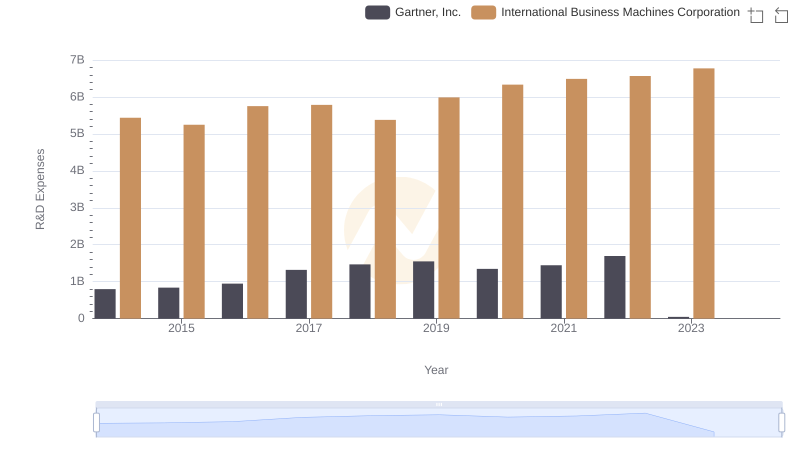Click the y-axis label 1B
The height and width of the screenshot is (461, 800).
click(x=77, y=281)
